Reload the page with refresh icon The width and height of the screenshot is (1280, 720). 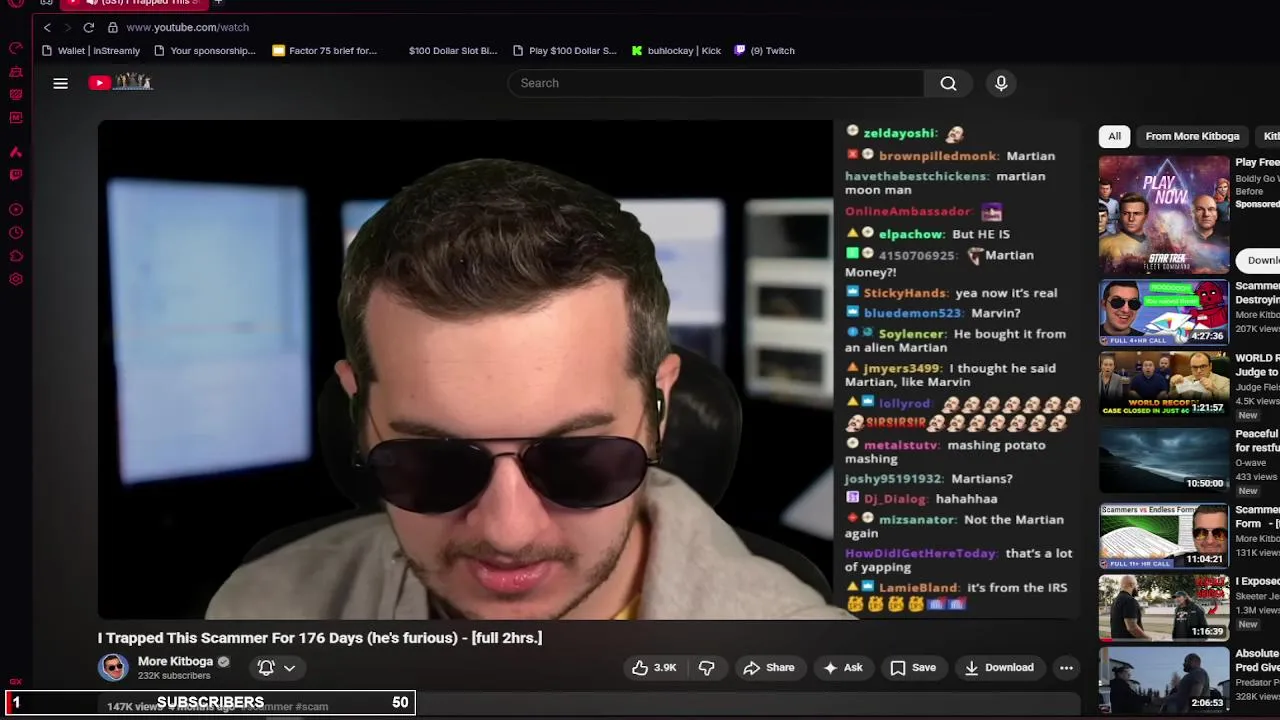tap(89, 27)
